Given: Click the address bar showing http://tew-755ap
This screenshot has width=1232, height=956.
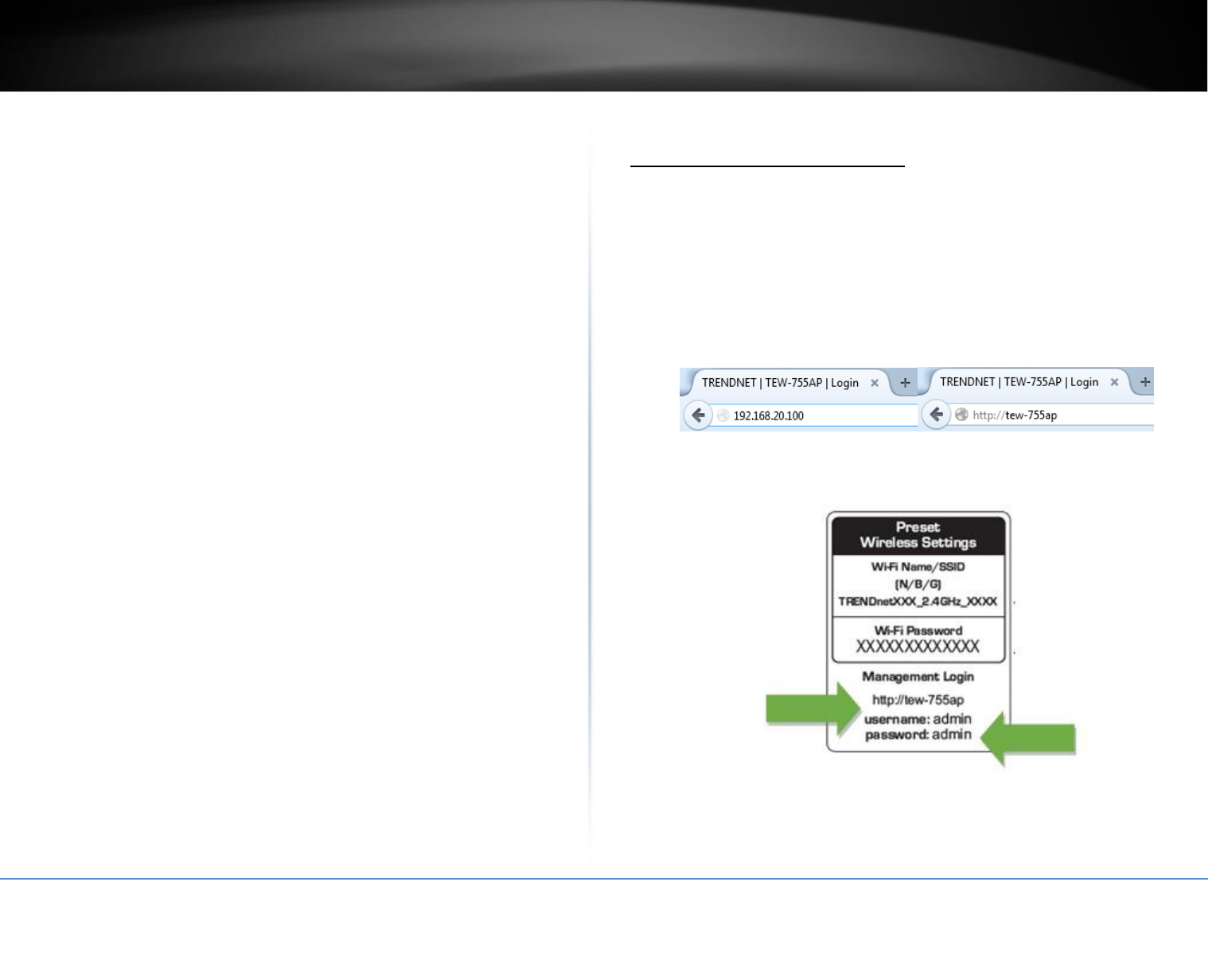Looking at the screenshot, I should click(1052, 415).
